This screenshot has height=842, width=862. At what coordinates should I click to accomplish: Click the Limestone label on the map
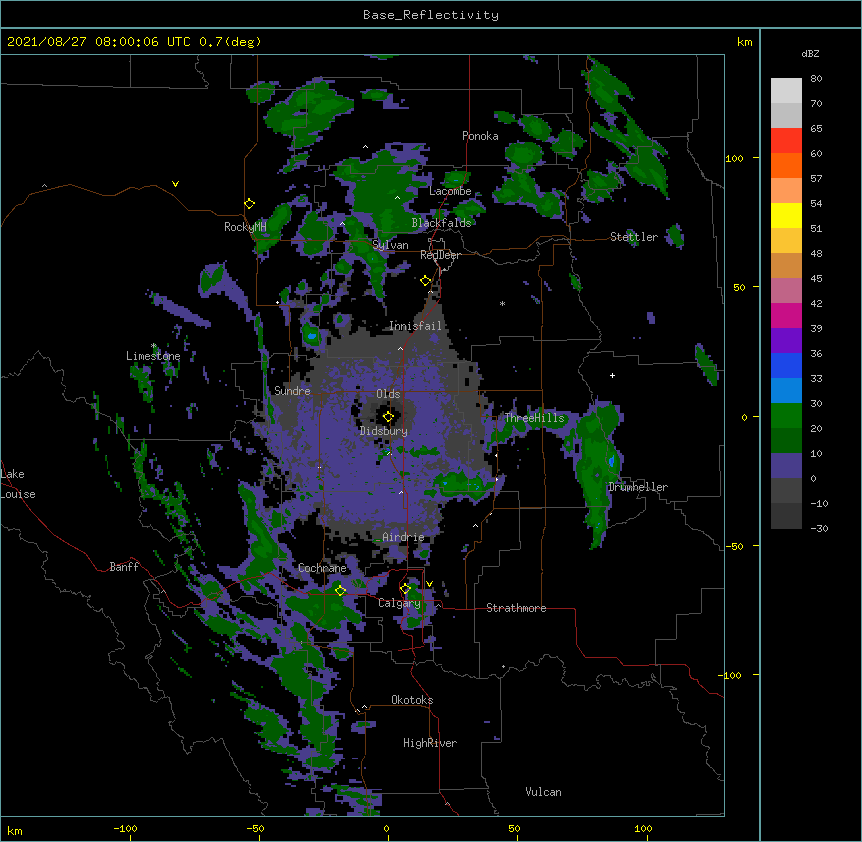153,356
